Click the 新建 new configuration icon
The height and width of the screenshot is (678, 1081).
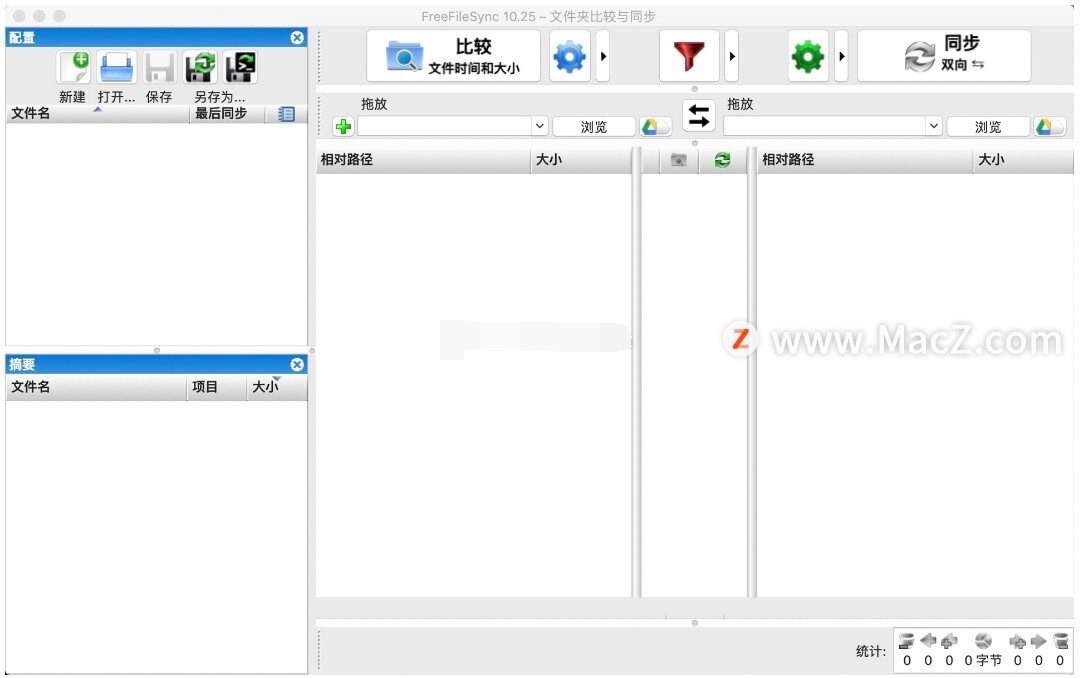pos(74,68)
